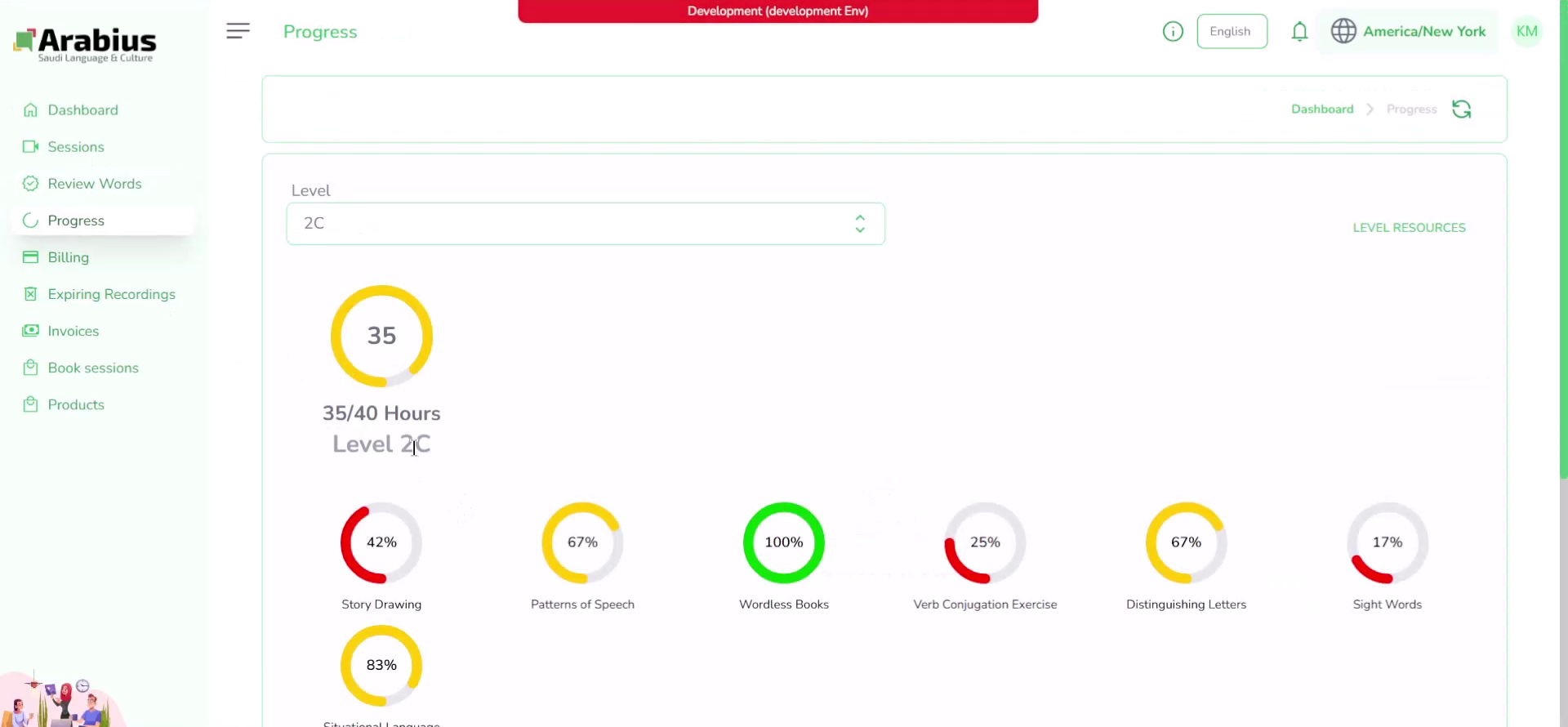Click the 35/40 Hours text
Image resolution: width=1568 pixels, height=727 pixels.
click(x=381, y=413)
